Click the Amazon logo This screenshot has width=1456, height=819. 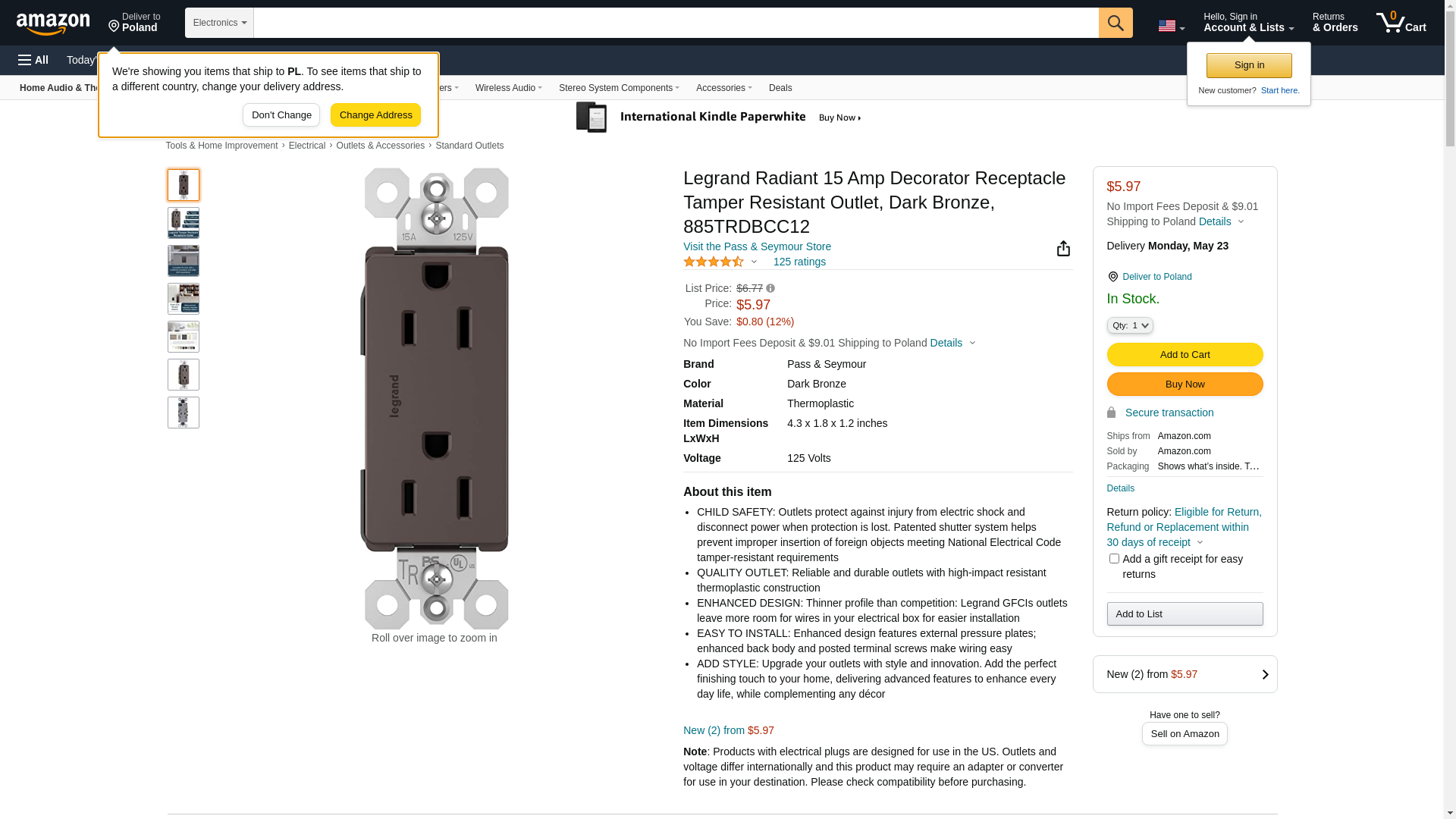coord(53,24)
